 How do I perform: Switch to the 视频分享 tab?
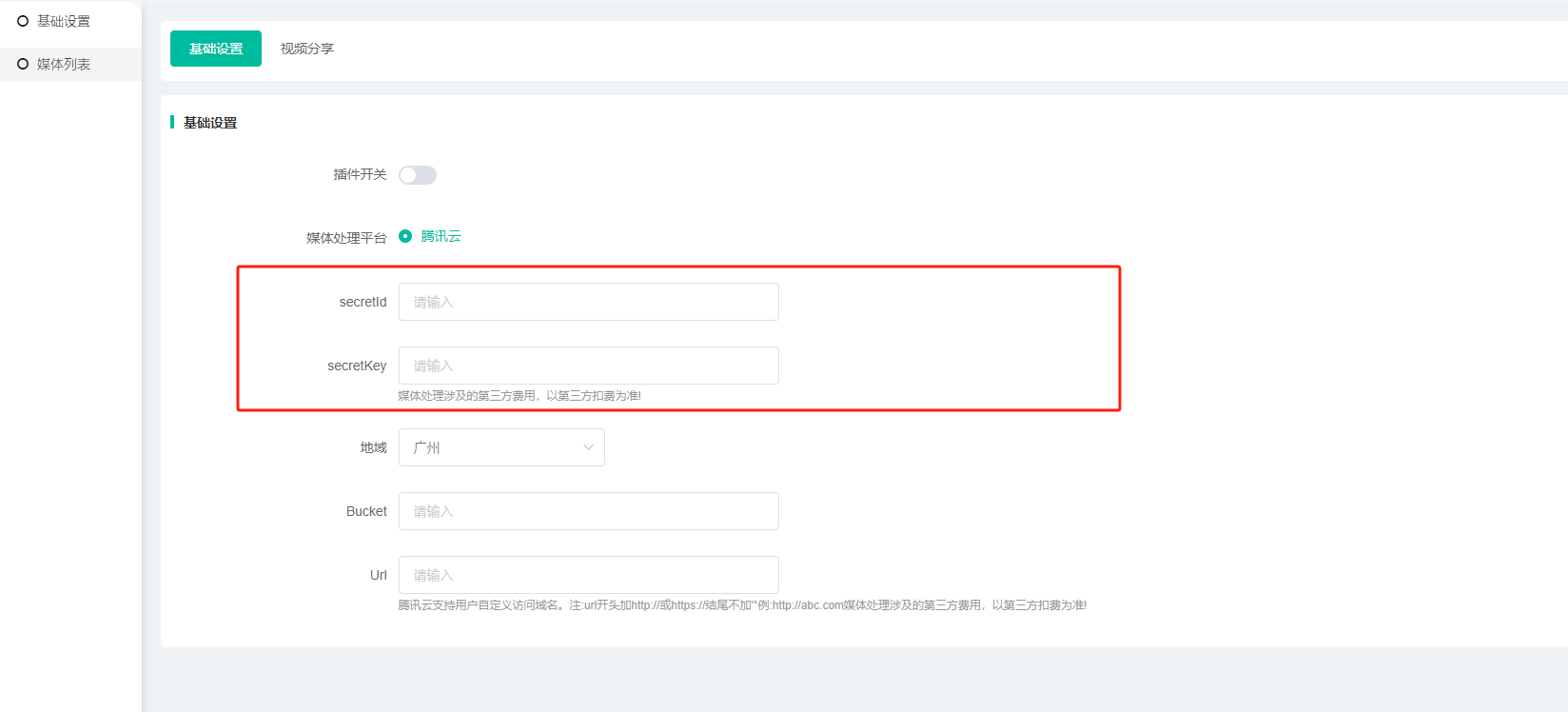tap(307, 49)
